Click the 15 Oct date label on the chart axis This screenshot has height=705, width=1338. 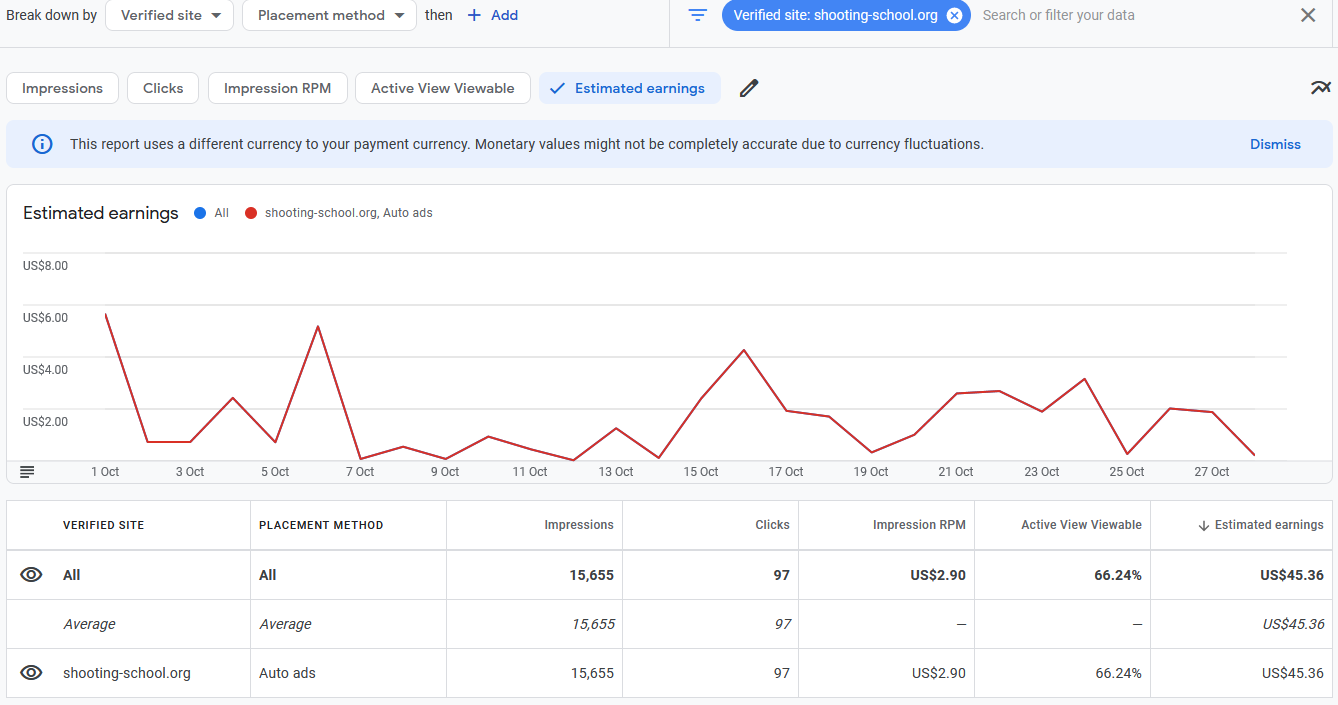[701, 472]
